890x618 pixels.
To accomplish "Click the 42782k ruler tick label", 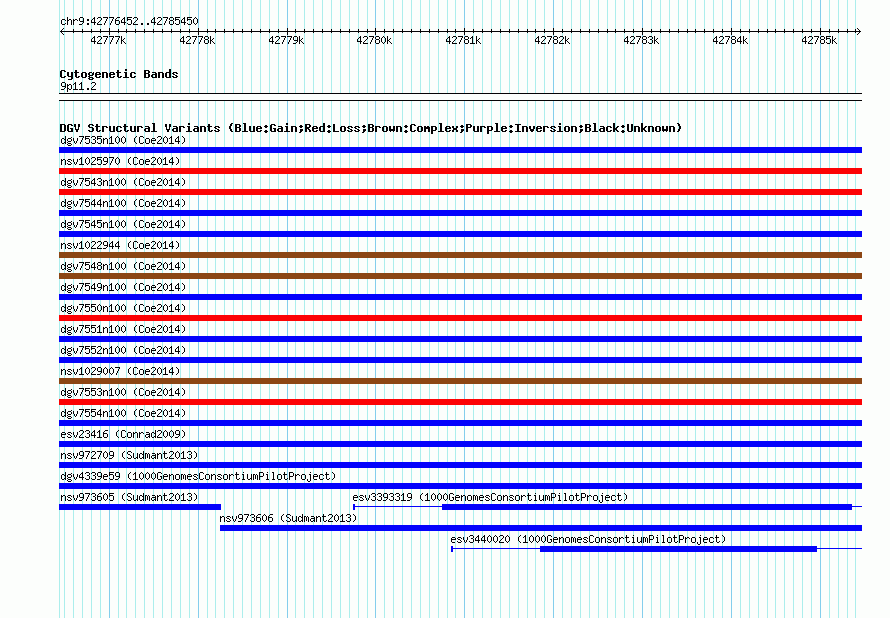I will pos(552,40).
